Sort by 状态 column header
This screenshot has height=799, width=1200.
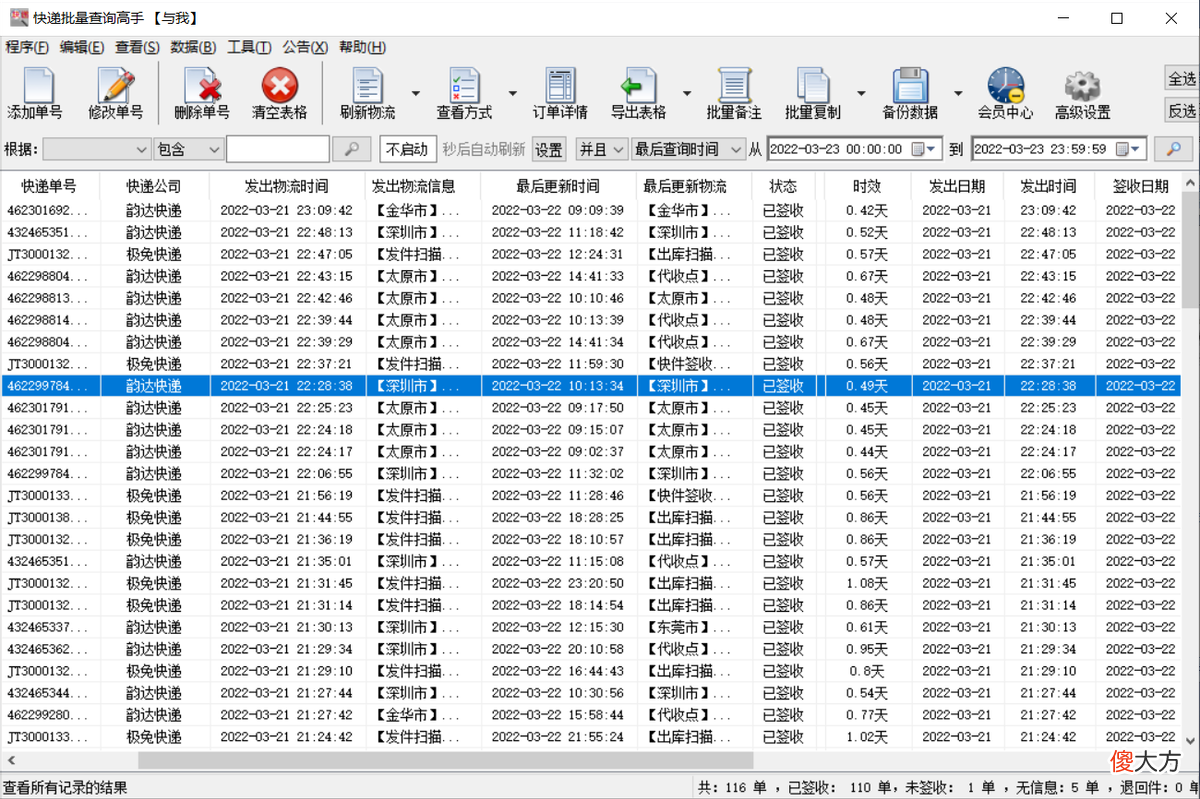(783, 186)
